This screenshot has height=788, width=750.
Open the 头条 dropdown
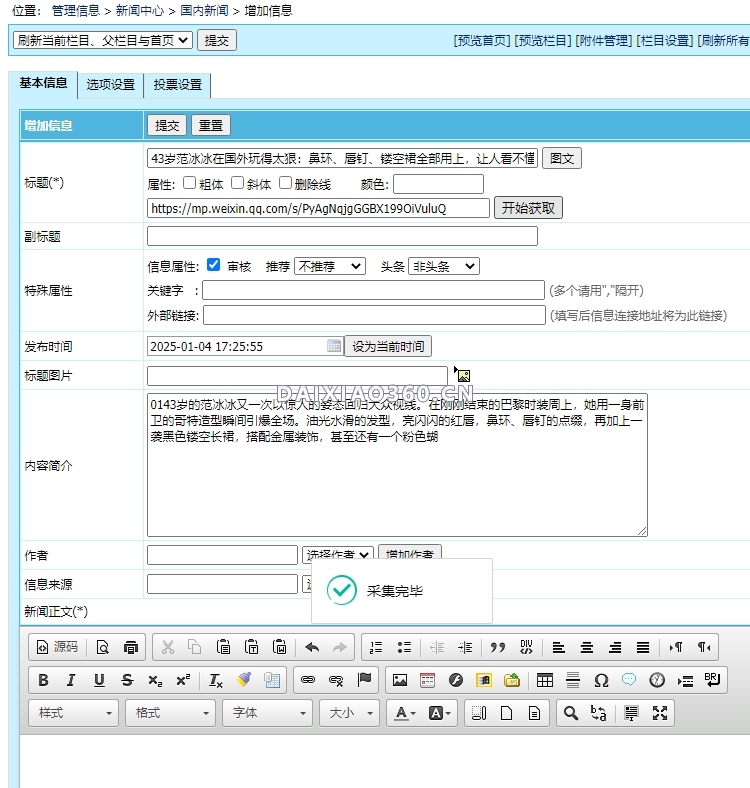(x=443, y=266)
